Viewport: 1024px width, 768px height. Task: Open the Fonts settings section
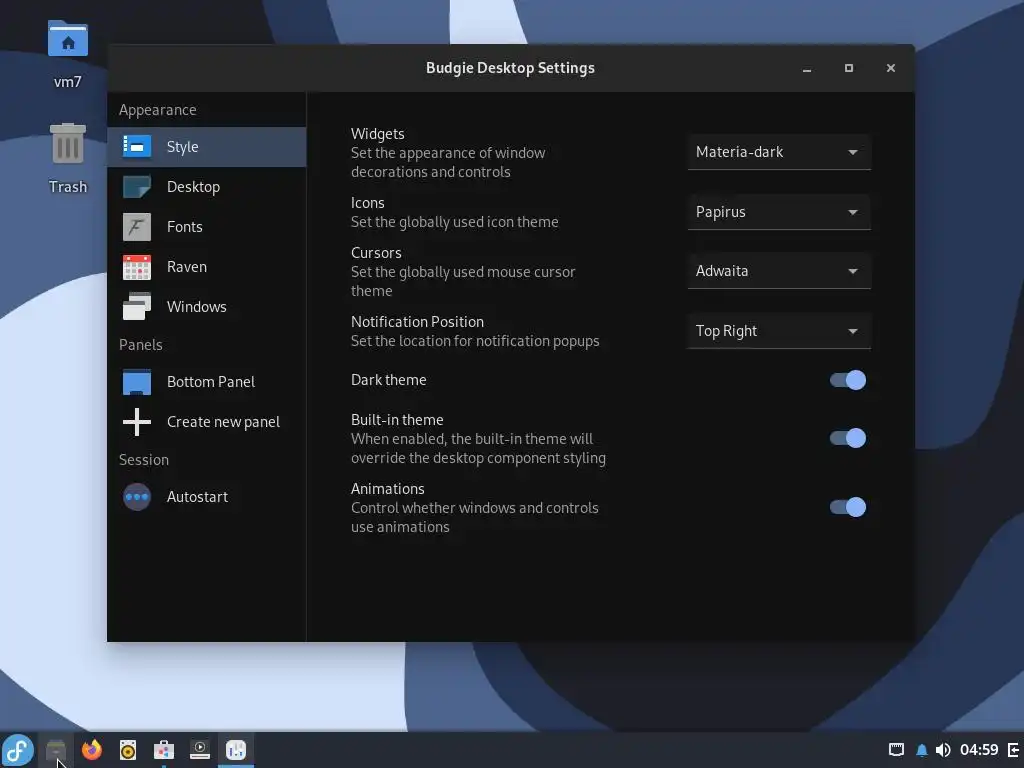pos(206,227)
